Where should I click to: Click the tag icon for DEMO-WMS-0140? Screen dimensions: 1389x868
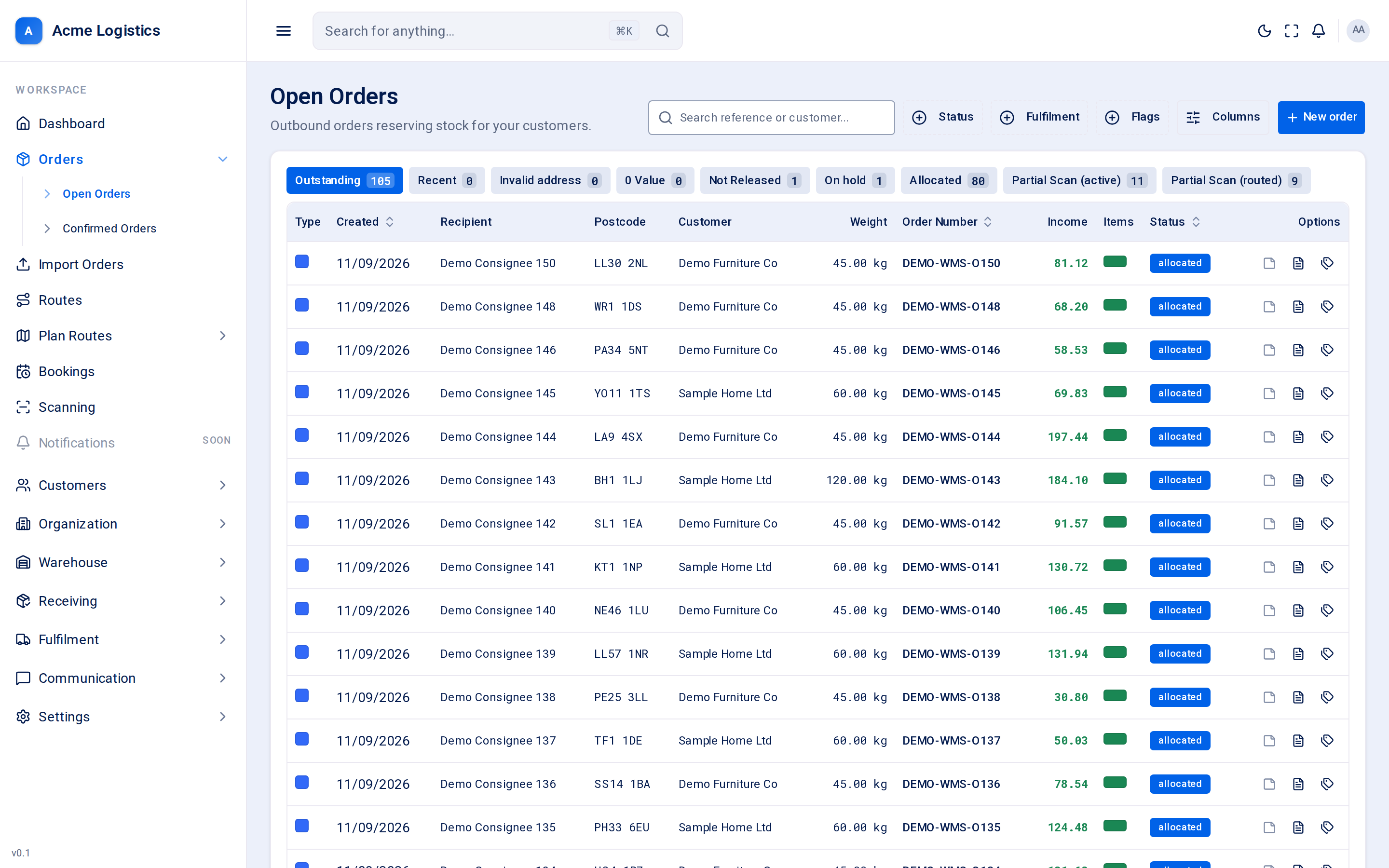[x=1327, y=610]
